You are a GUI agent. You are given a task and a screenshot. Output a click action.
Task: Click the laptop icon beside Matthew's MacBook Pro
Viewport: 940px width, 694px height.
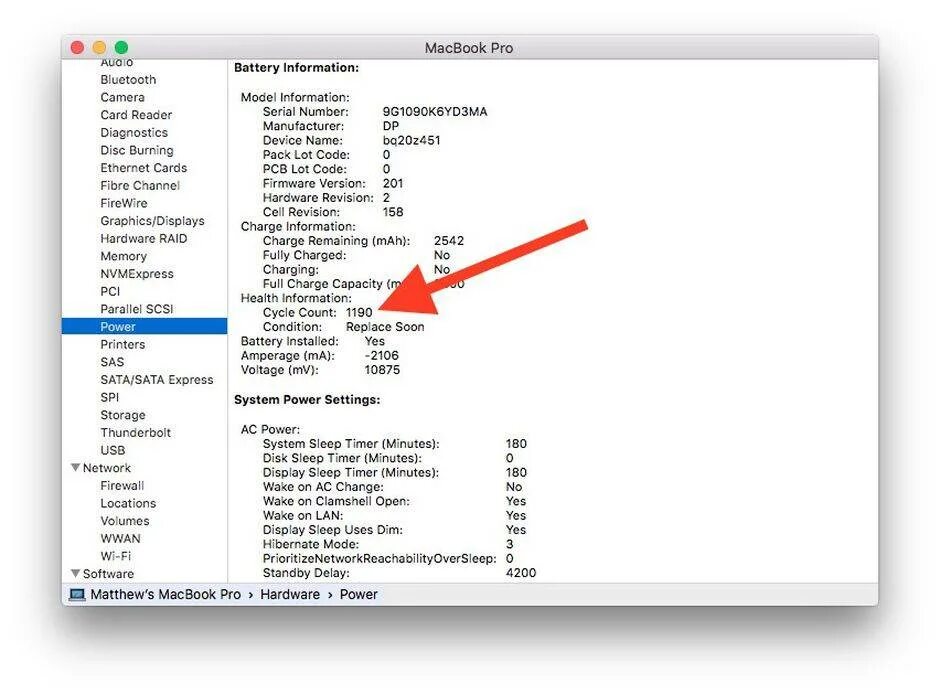click(x=77, y=595)
